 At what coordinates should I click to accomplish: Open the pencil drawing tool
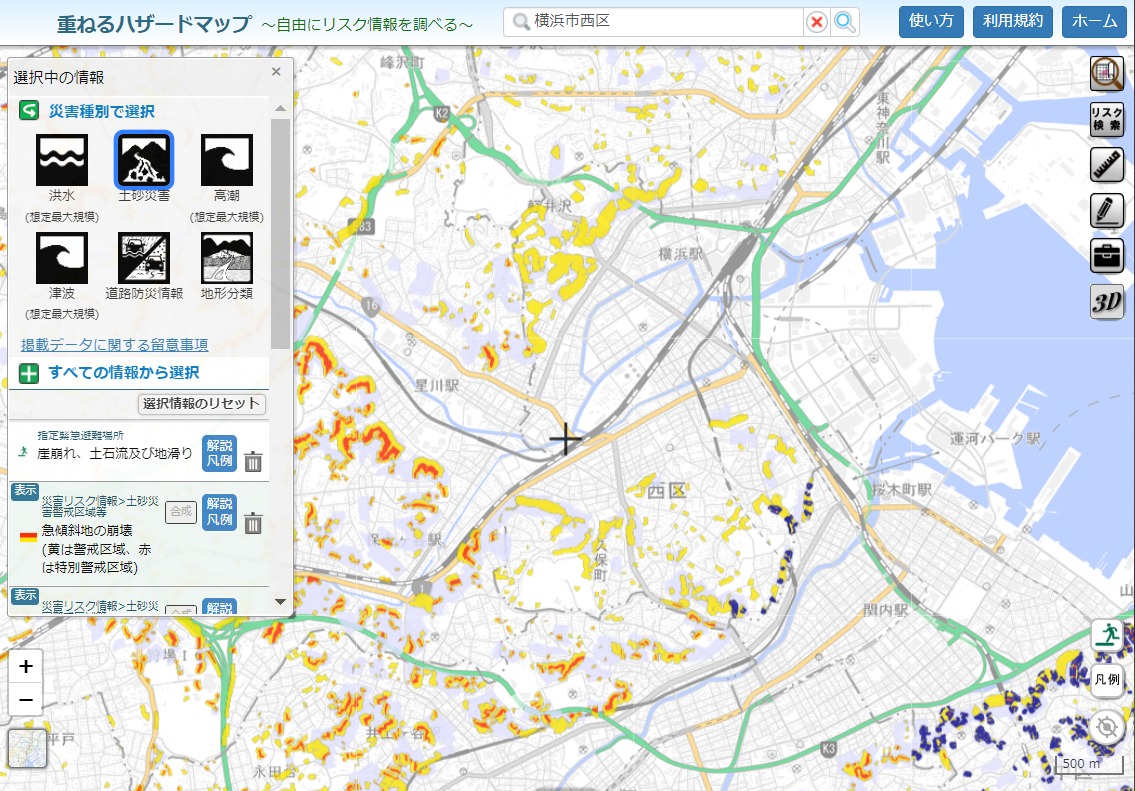(x=1106, y=210)
